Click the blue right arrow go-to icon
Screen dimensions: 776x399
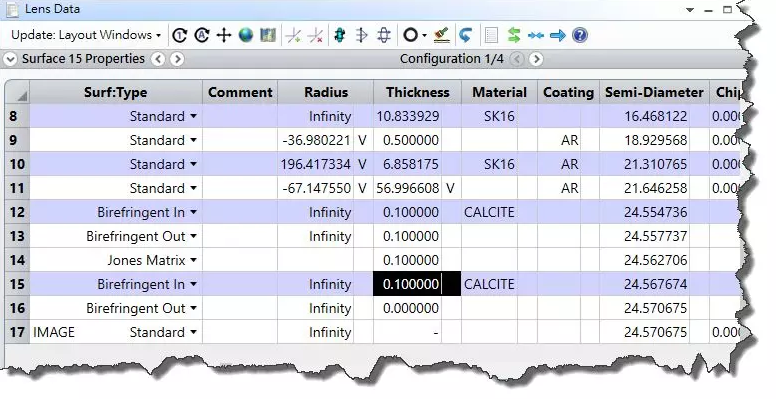(x=558, y=35)
